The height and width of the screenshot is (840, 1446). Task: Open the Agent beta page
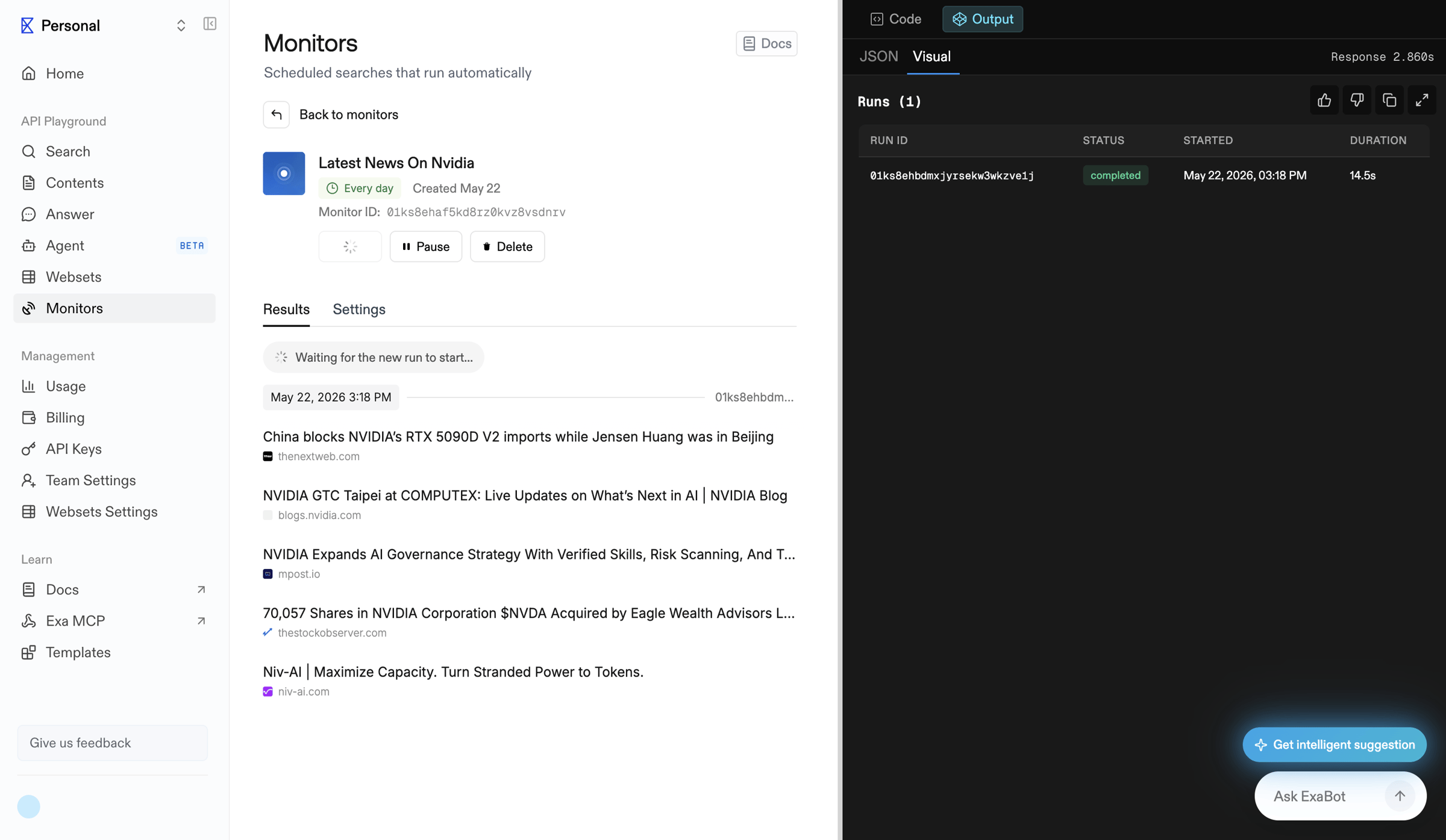tap(114, 246)
